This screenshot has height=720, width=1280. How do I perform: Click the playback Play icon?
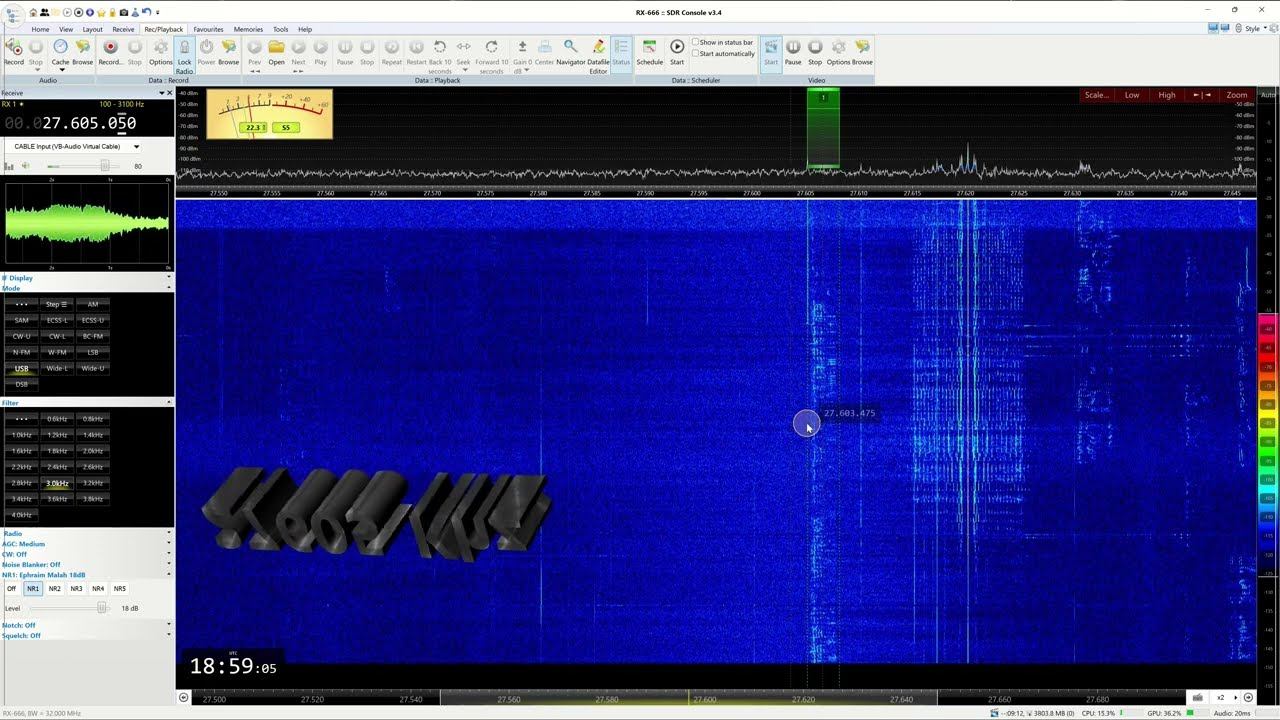click(320, 51)
